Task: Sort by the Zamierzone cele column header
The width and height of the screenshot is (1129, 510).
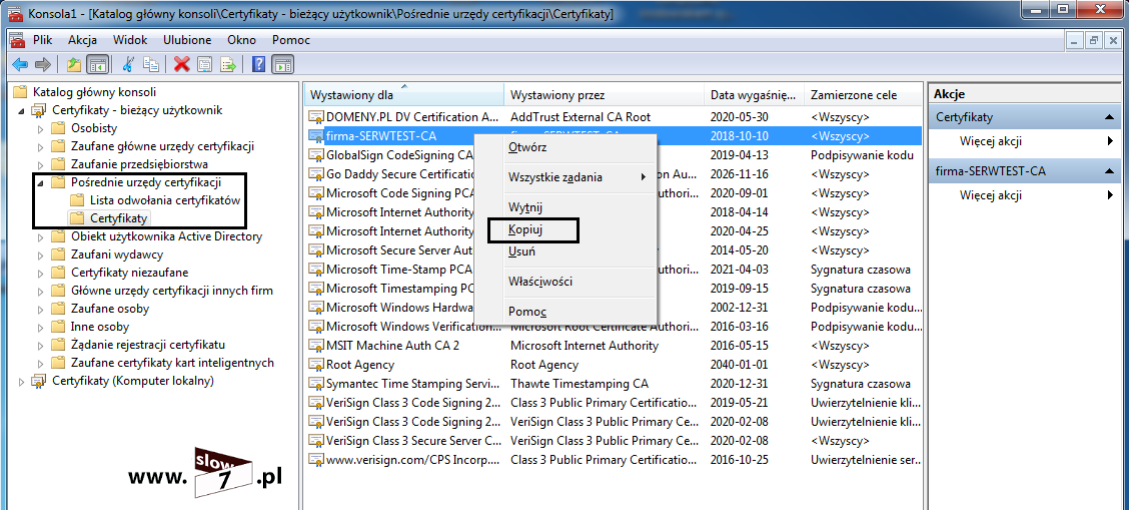Action: pos(863,94)
